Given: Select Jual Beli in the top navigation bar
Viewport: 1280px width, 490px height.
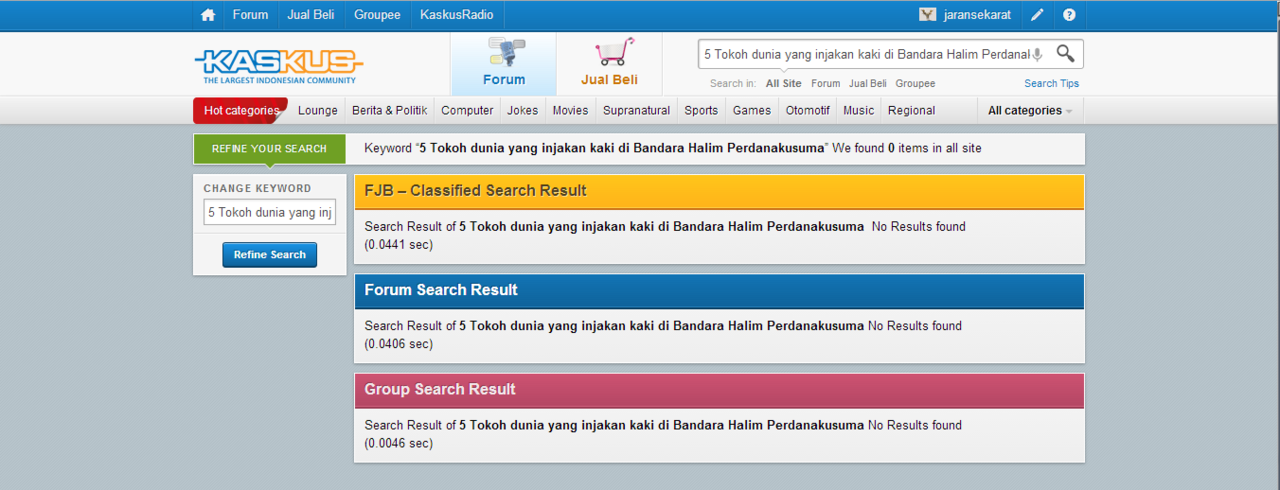Looking at the screenshot, I should coord(311,15).
